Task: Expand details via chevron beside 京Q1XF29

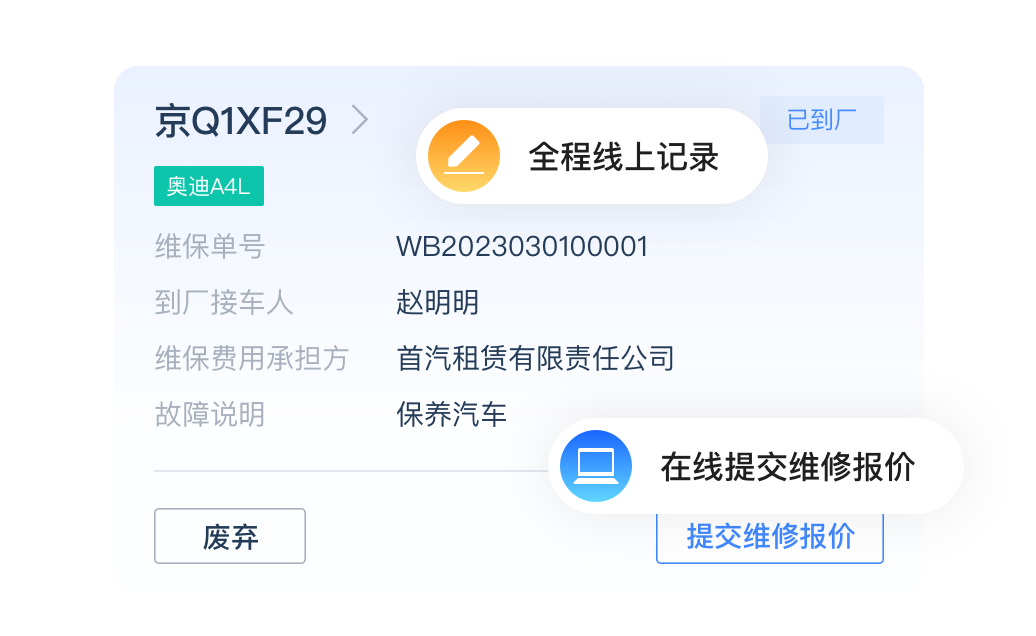Action: (359, 120)
